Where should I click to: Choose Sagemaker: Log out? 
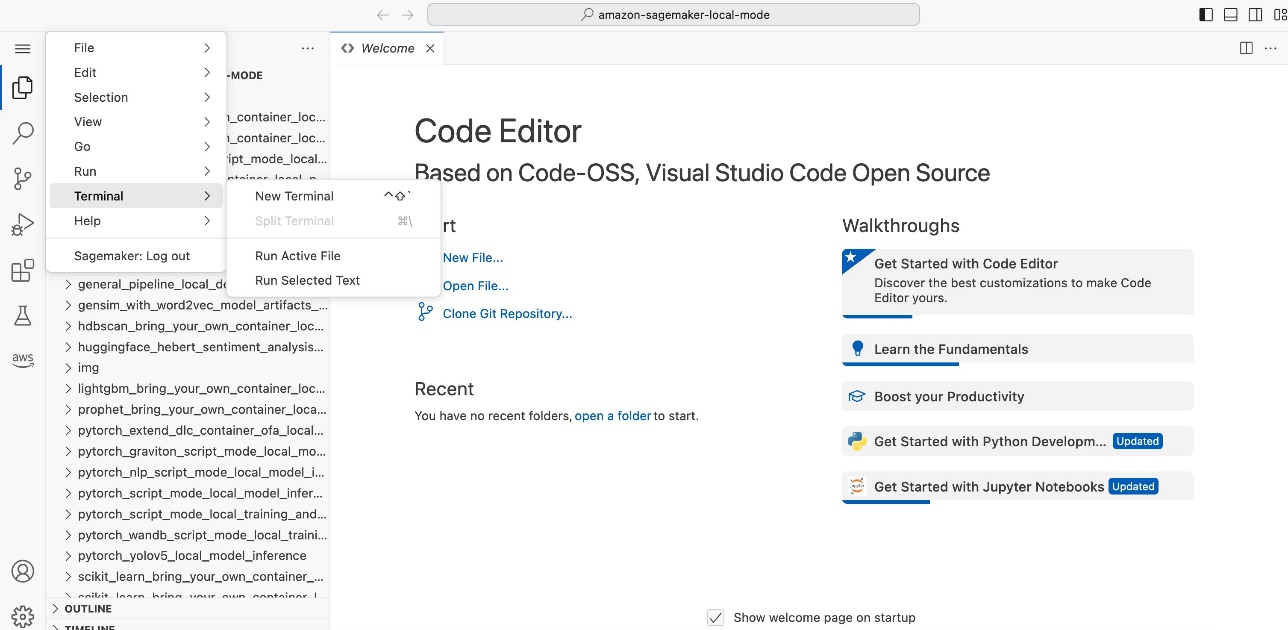(136, 256)
